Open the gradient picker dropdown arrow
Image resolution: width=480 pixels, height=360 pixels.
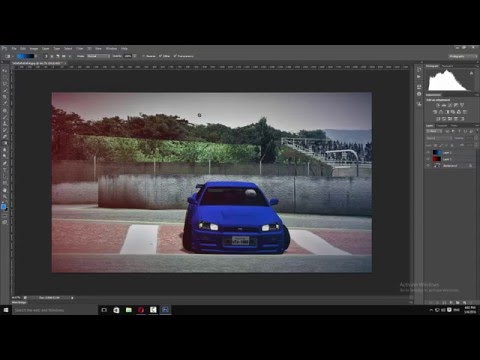36,56
